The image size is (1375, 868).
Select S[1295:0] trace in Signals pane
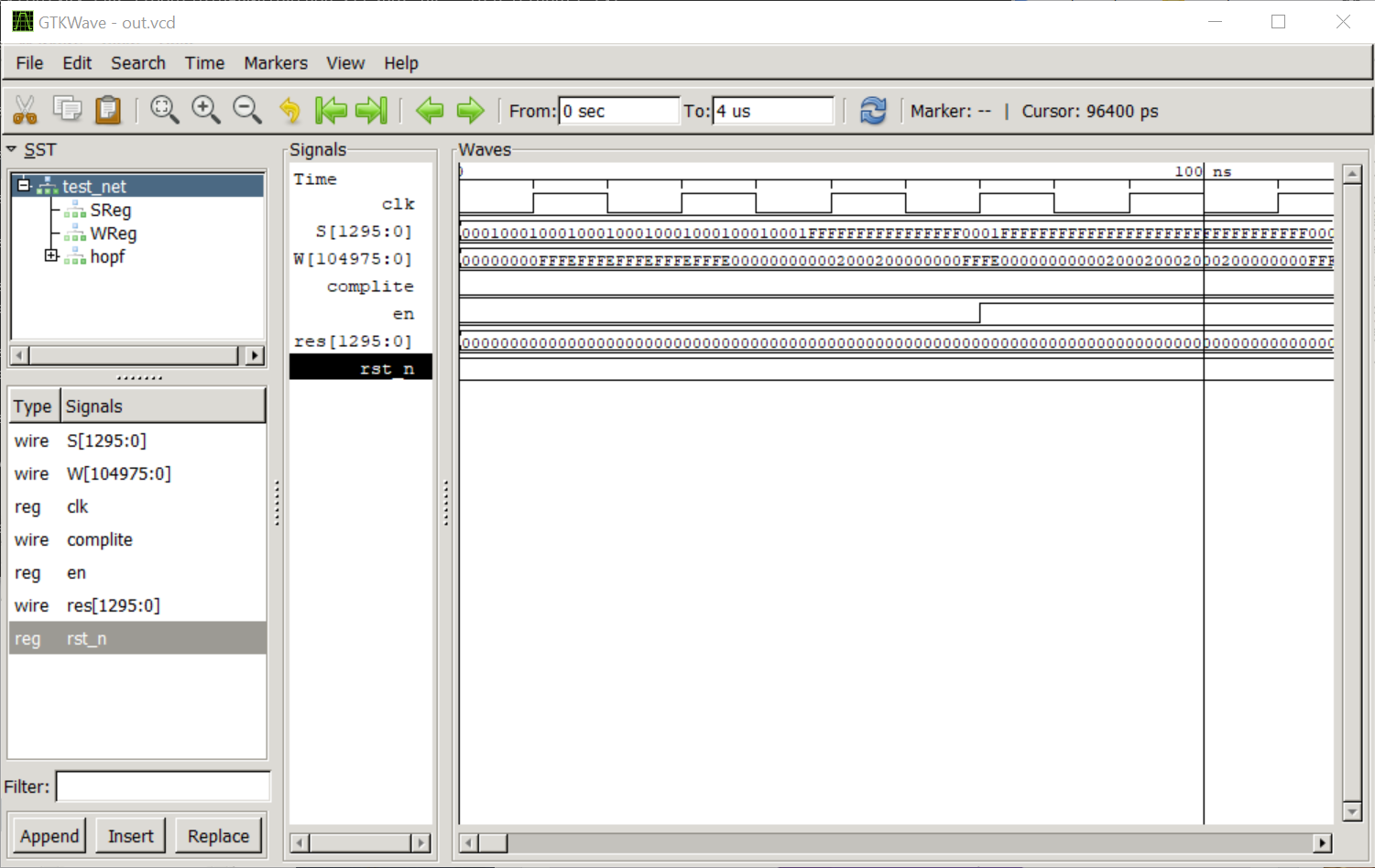(x=364, y=231)
